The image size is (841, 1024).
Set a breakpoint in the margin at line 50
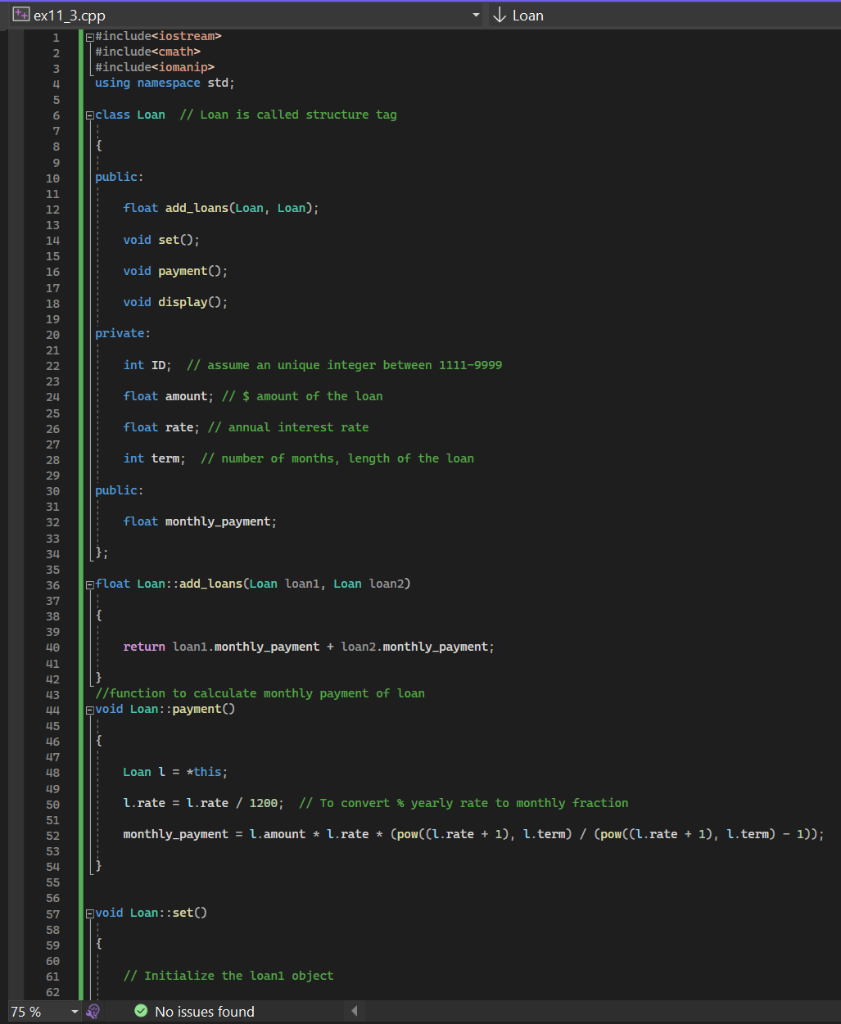(16, 803)
